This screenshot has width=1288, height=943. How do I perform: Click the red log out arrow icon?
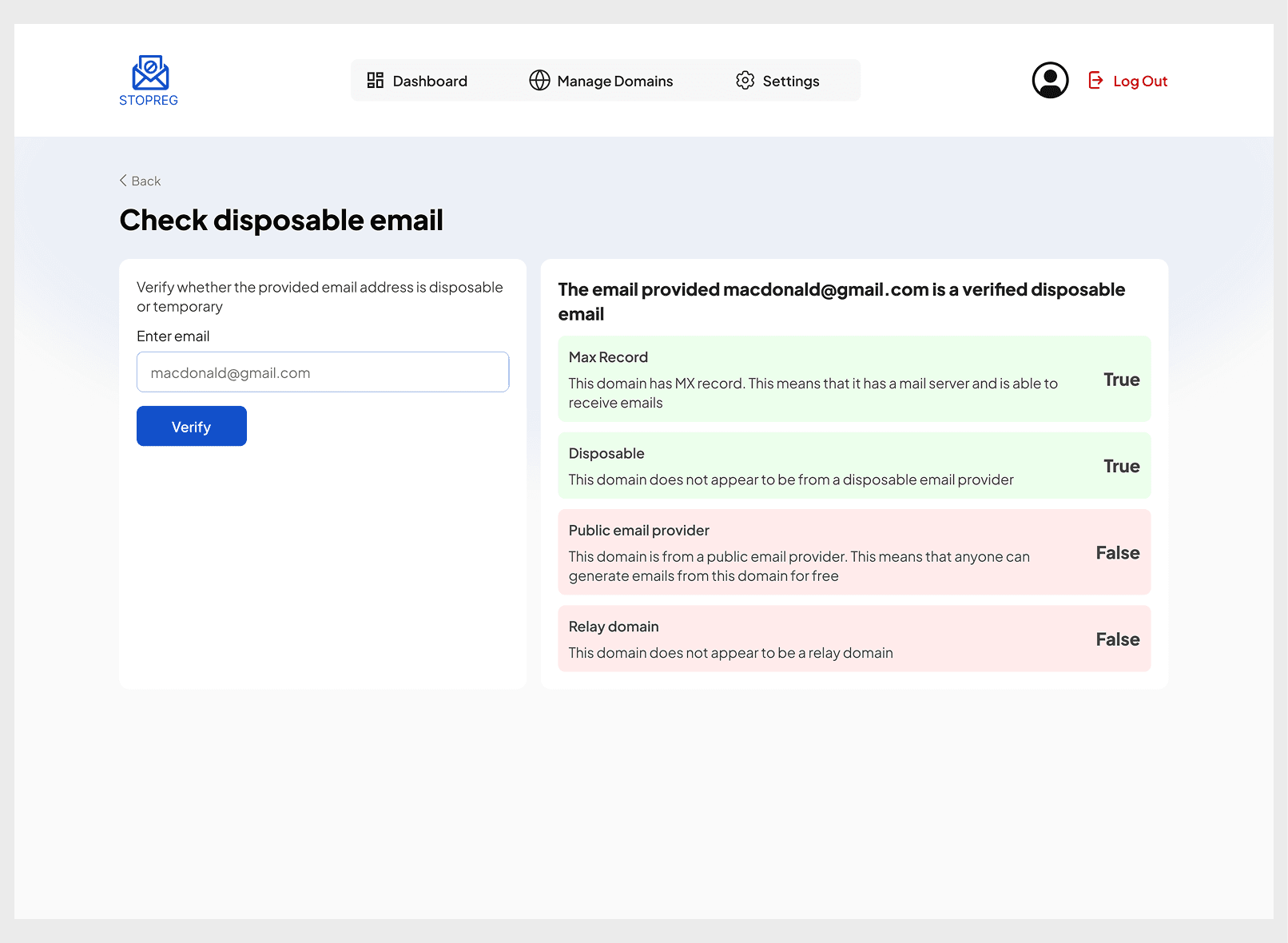coord(1095,81)
